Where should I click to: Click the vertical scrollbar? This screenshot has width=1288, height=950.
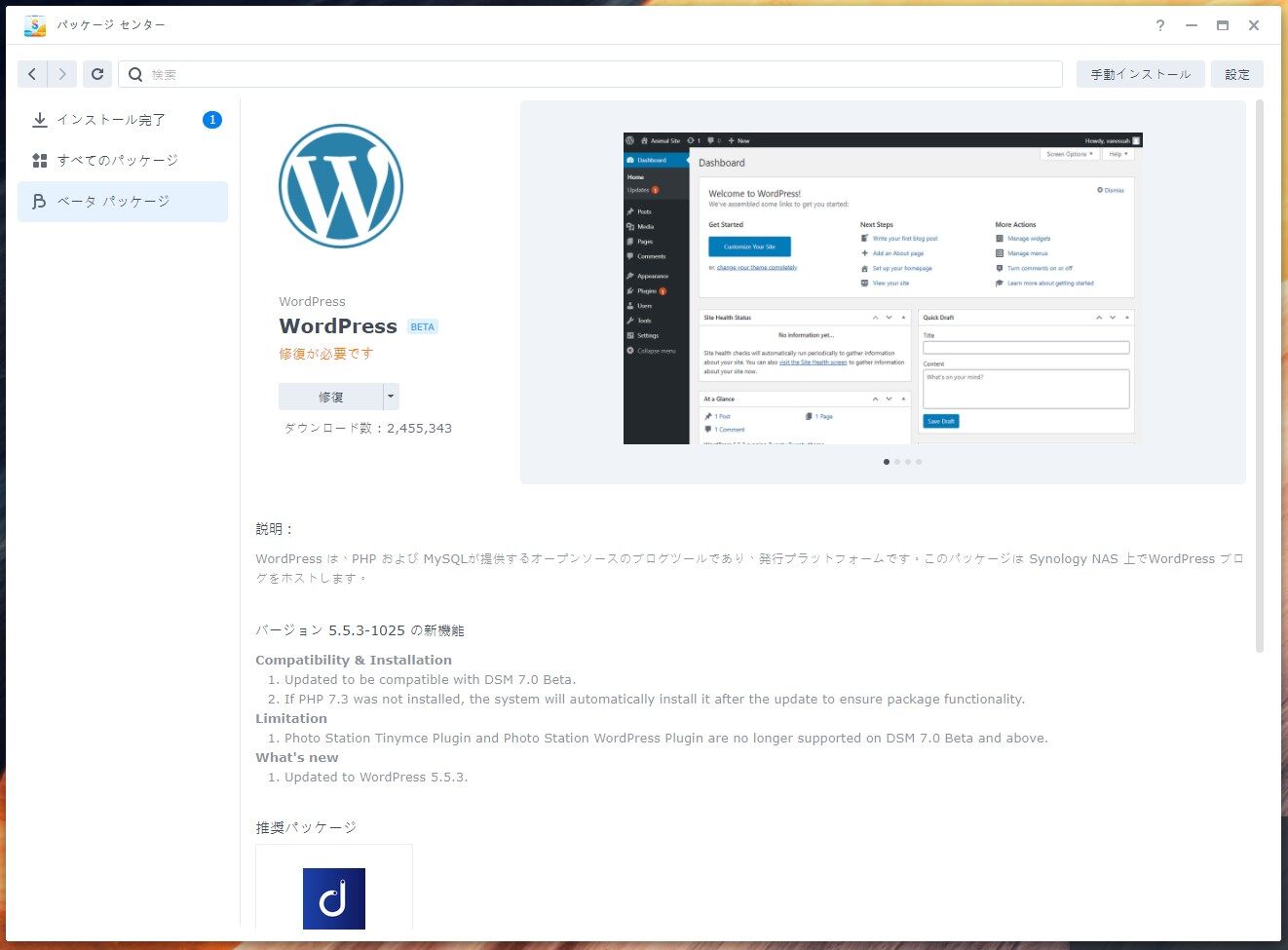(1260, 376)
